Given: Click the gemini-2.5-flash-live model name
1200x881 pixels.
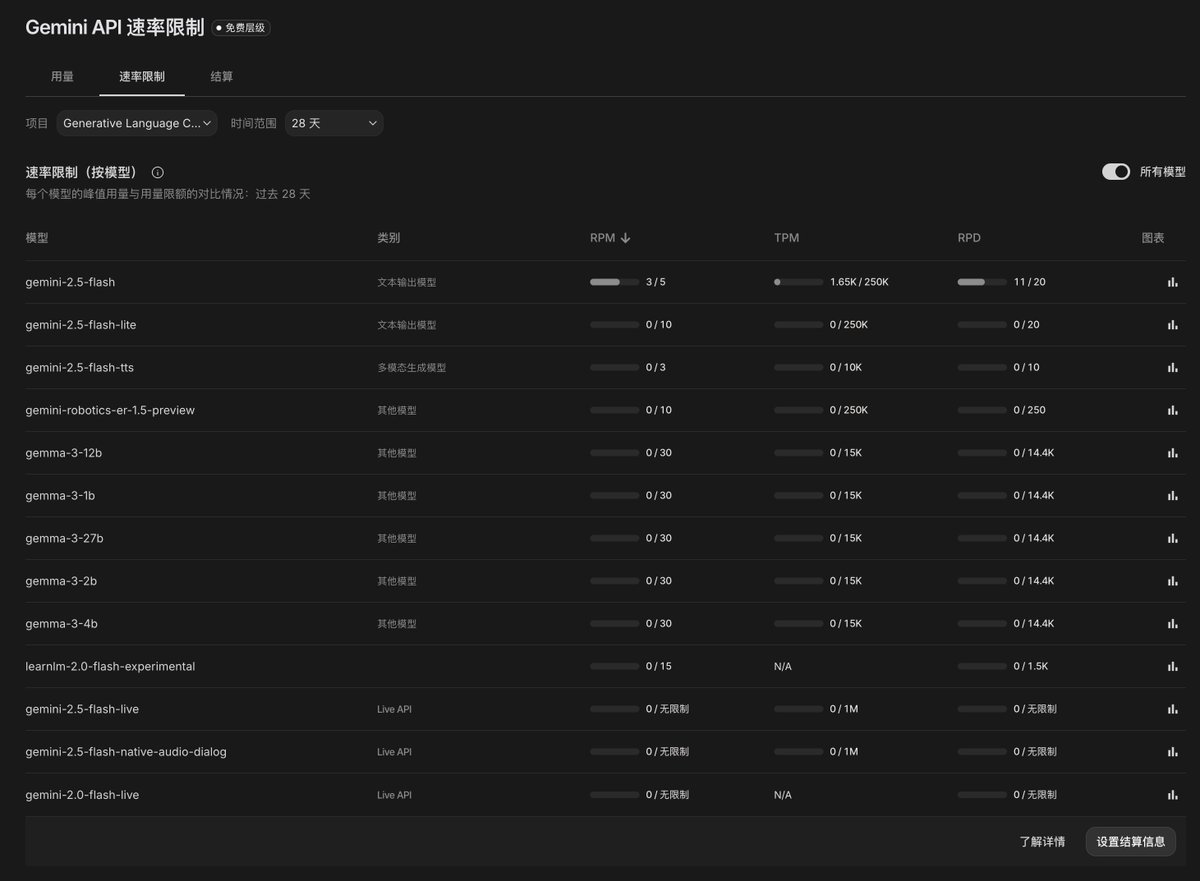Looking at the screenshot, I should click(82, 709).
